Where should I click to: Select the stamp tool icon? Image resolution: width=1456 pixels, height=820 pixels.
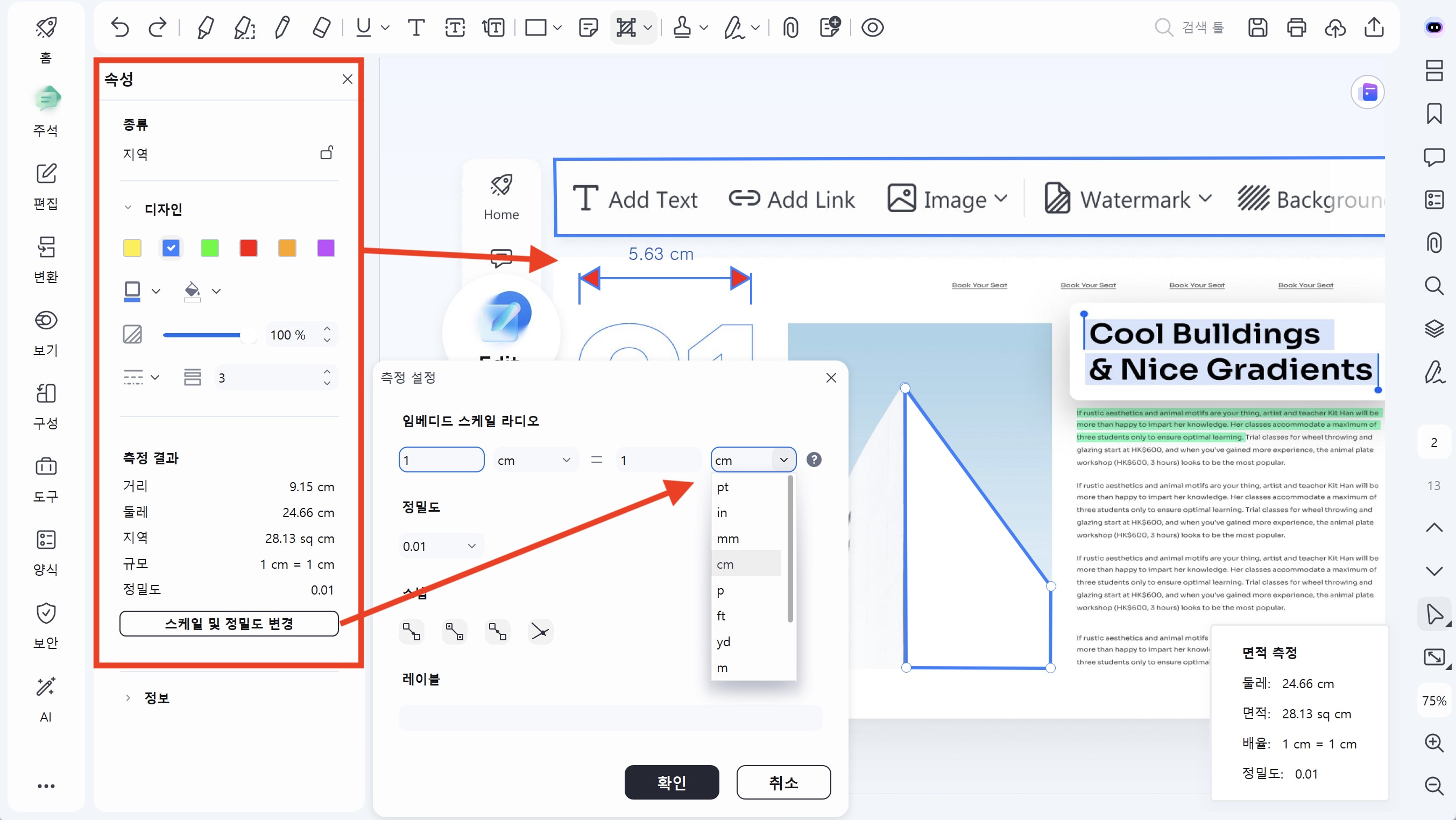pyautogui.click(x=682, y=27)
